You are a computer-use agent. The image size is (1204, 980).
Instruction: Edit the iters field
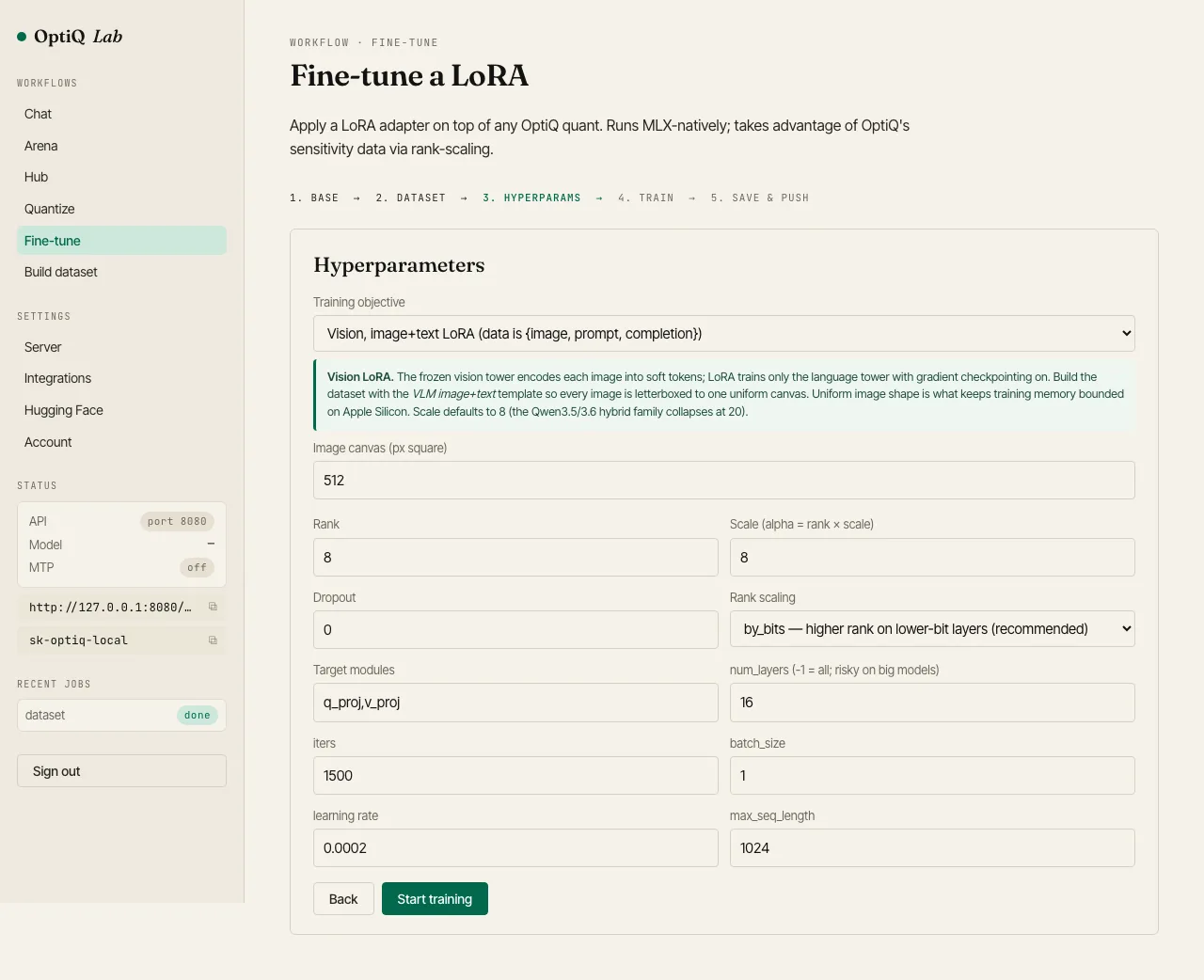point(515,776)
